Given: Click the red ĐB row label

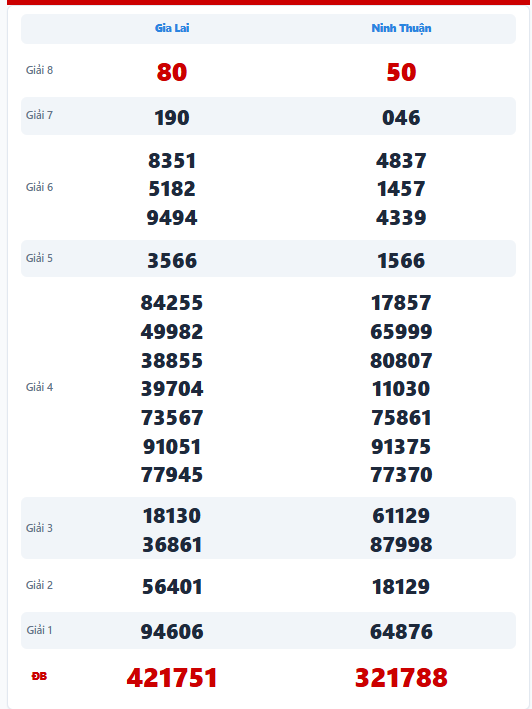Looking at the screenshot, I should pos(39,676).
